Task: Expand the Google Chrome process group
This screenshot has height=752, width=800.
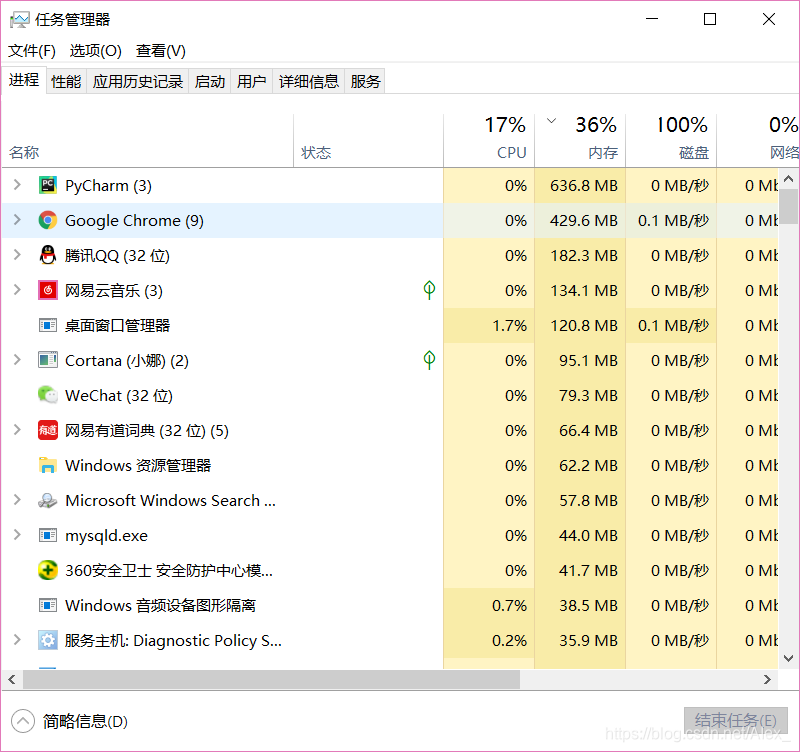Action: pyautogui.click(x=18, y=220)
